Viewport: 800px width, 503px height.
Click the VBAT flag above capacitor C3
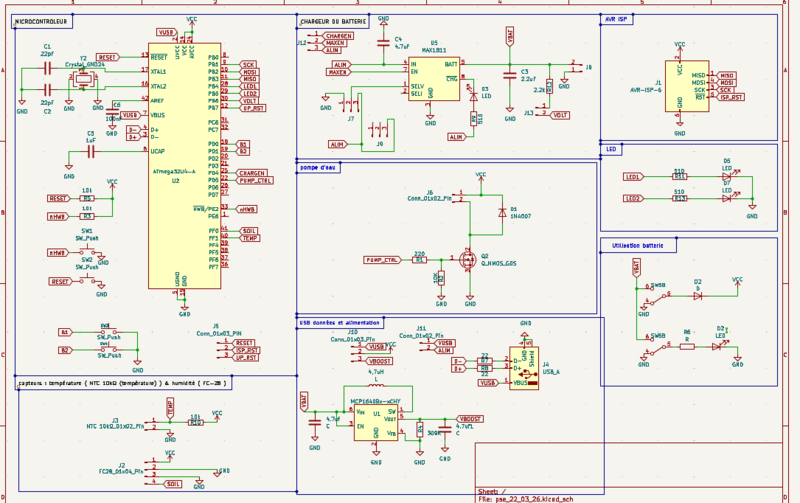(510, 37)
